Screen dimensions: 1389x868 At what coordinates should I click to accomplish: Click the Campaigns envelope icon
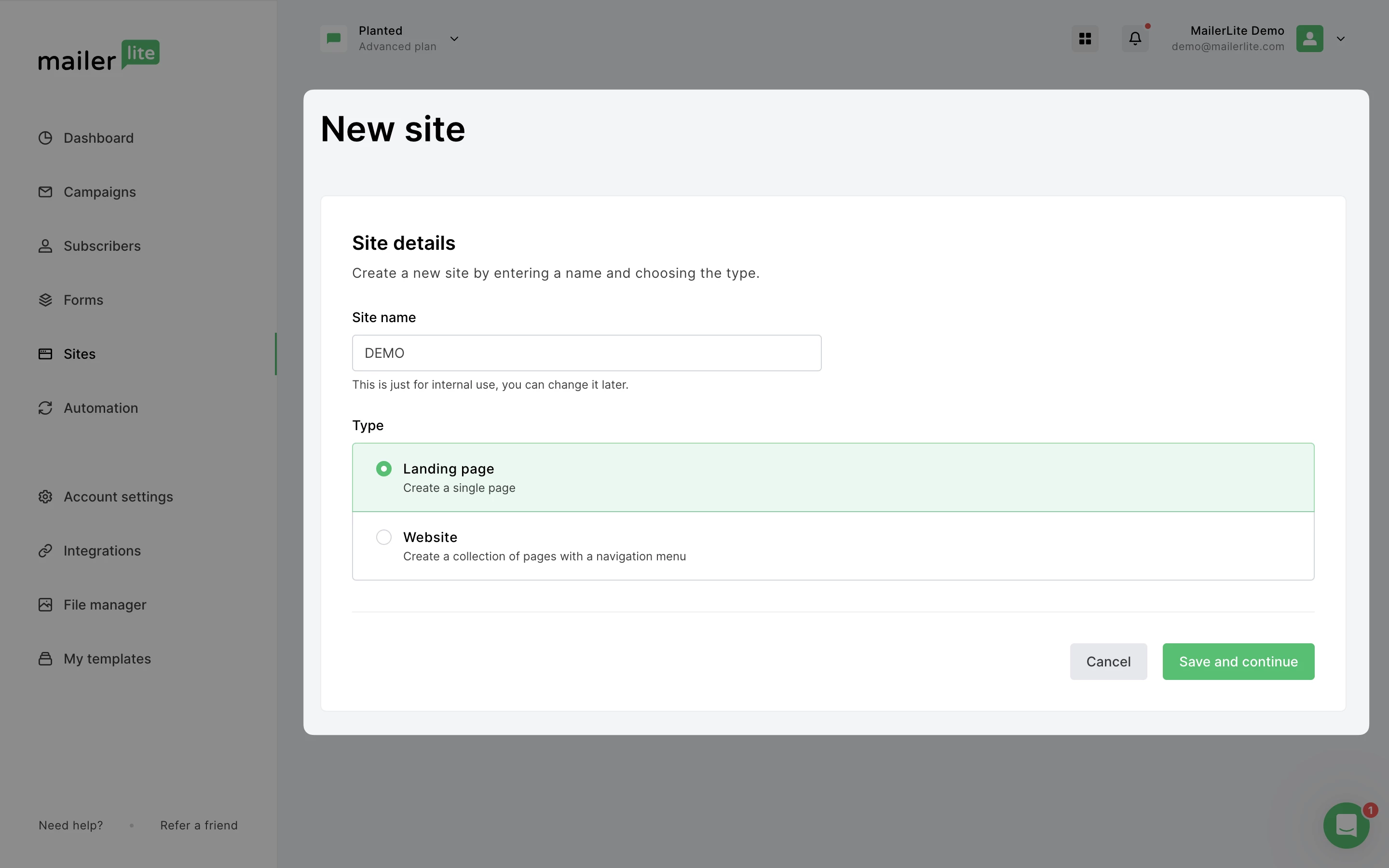click(x=45, y=192)
